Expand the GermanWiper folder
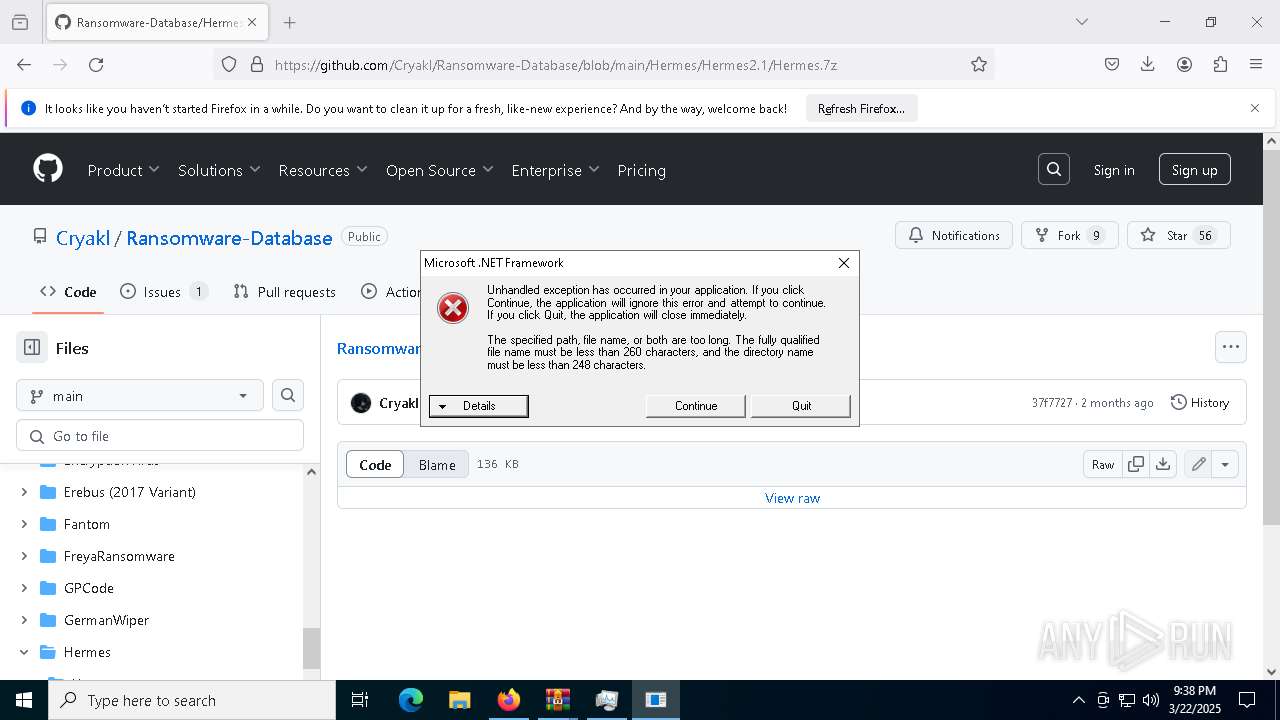 (24, 620)
